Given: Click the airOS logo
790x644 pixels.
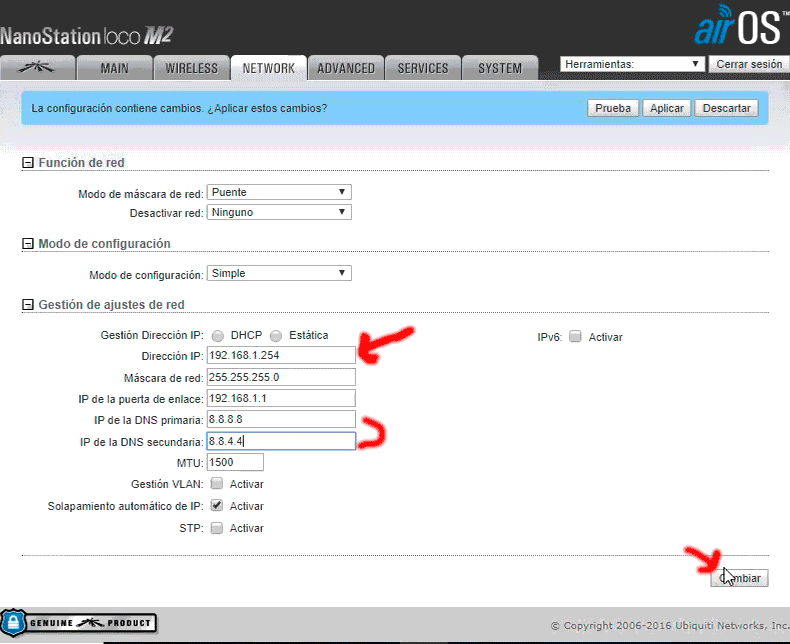Looking at the screenshot, I should point(740,25).
